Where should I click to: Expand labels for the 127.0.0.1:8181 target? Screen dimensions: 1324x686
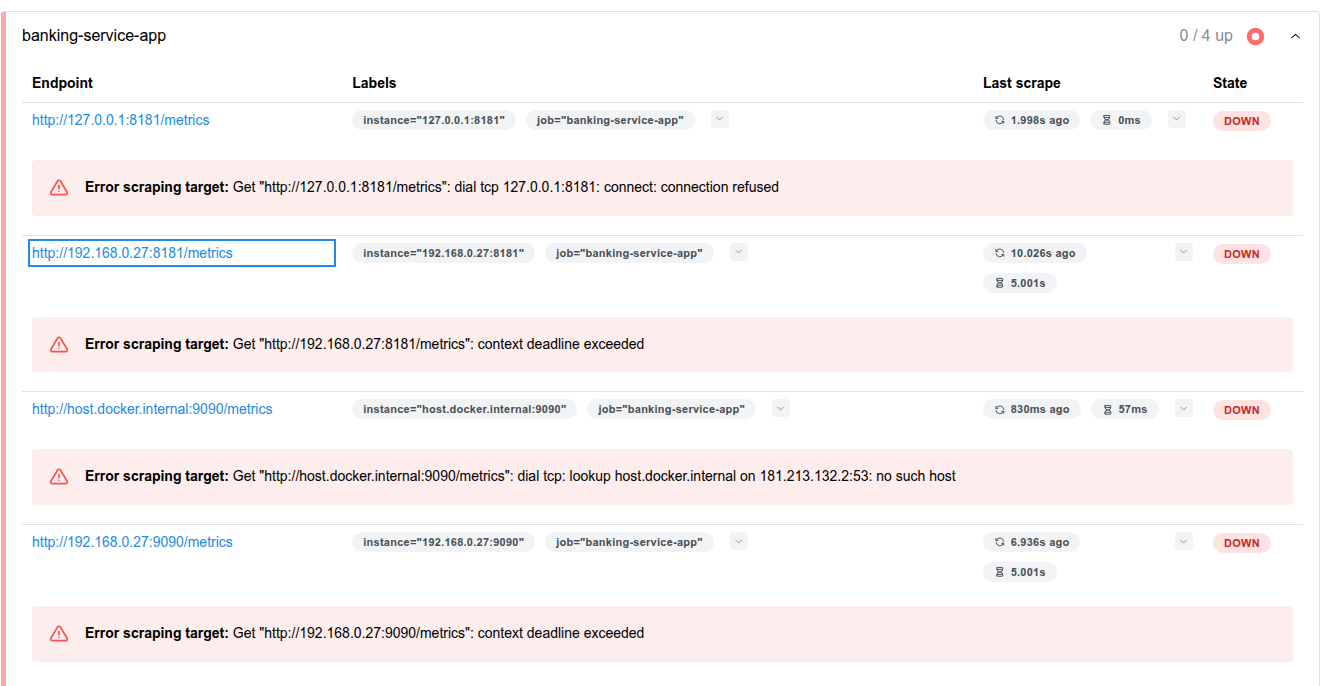coord(720,119)
